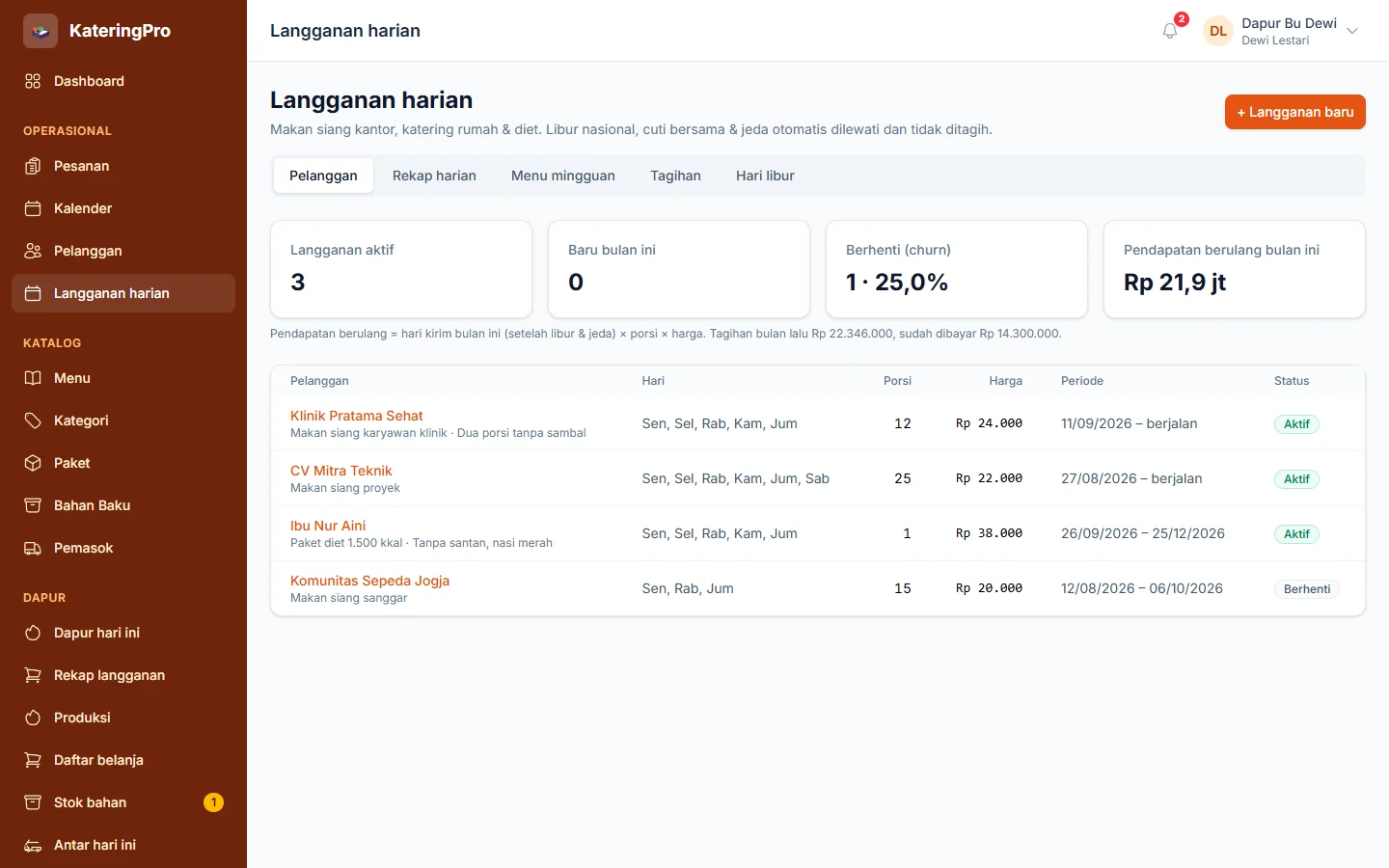Click the Periode column header
This screenshot has height=868, width=1389.
pos(1082,381)
